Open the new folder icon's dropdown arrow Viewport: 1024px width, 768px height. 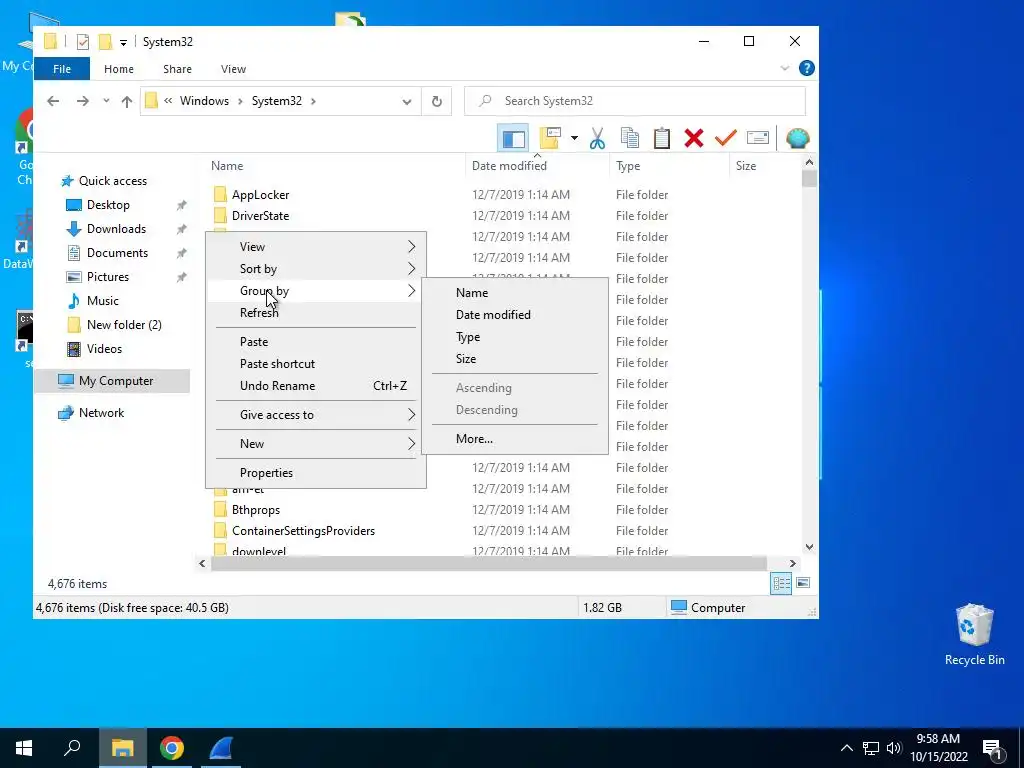(x=574, y=138)
